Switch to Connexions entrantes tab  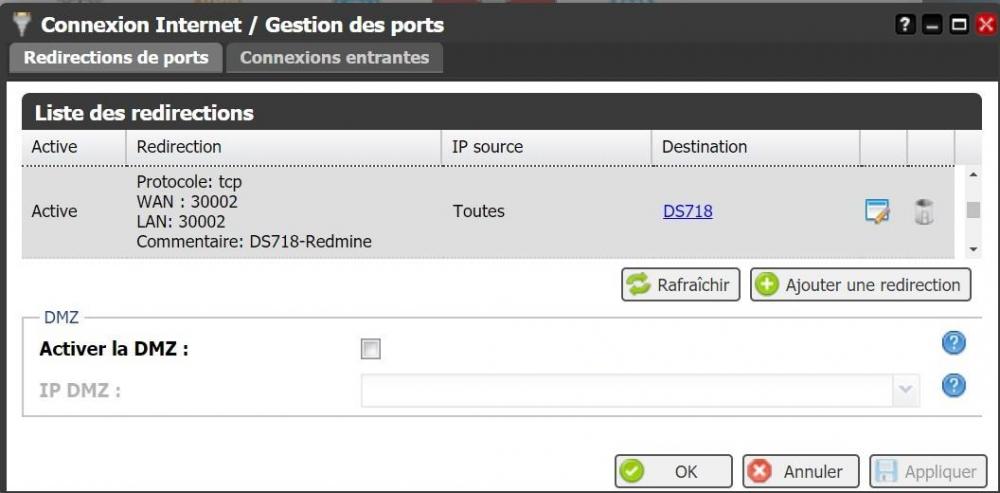click(x=334, y=58)
